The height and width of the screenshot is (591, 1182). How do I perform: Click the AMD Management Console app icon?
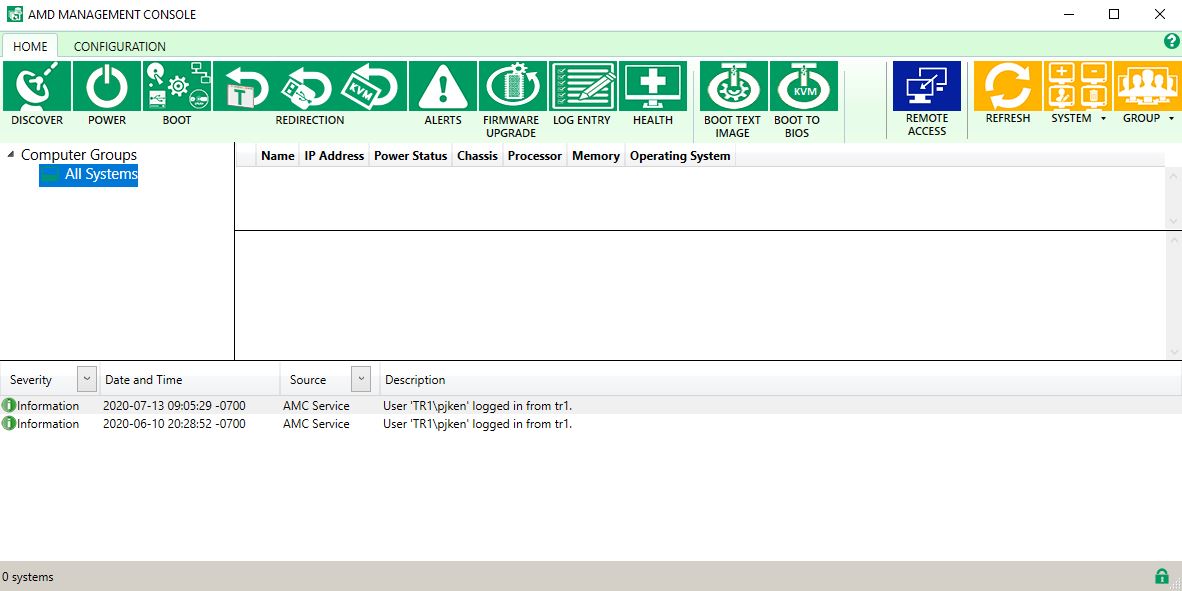click(x=14, y=14)
